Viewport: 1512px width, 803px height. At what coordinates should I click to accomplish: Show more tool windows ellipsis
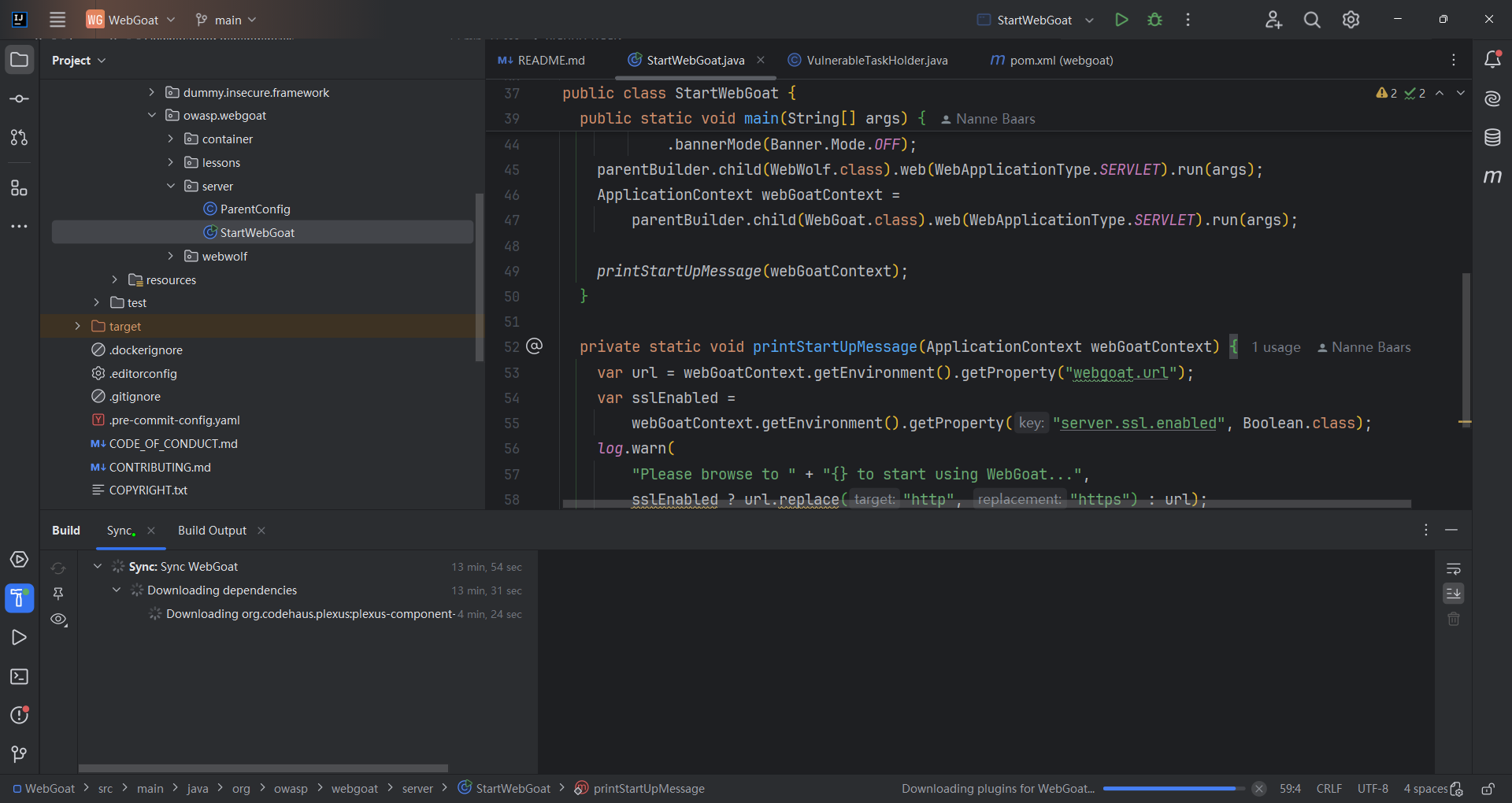(x=20, y=227)
